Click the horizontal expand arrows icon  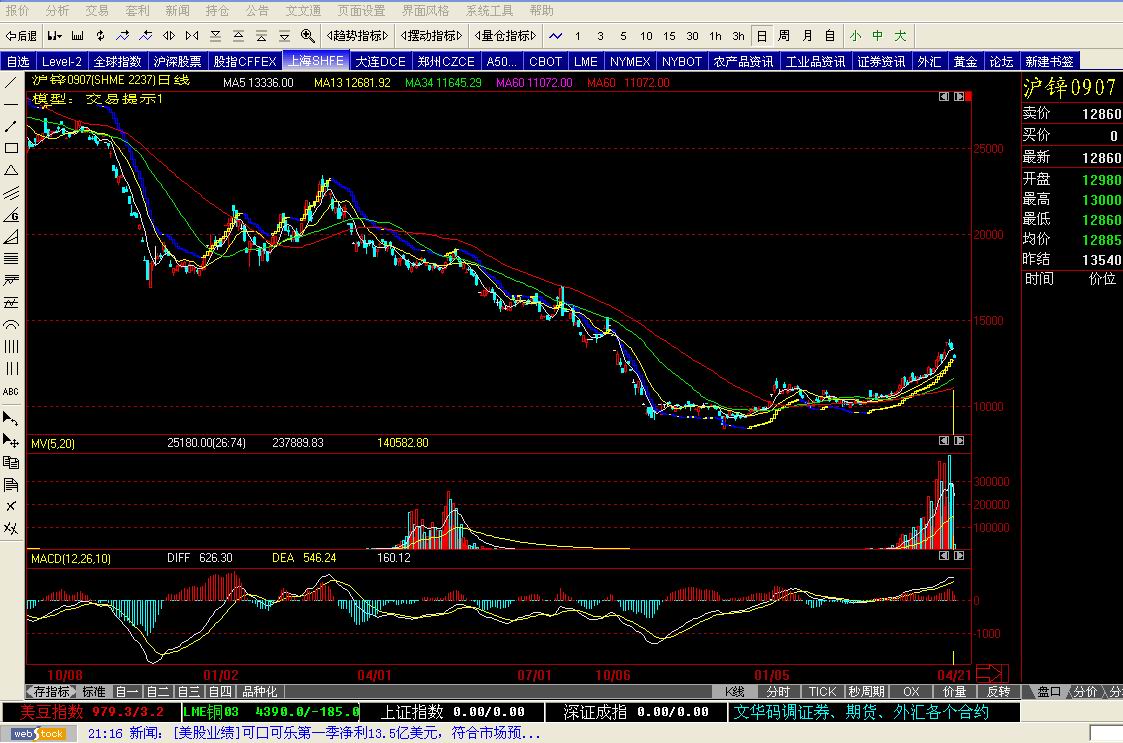coord(169,36)
